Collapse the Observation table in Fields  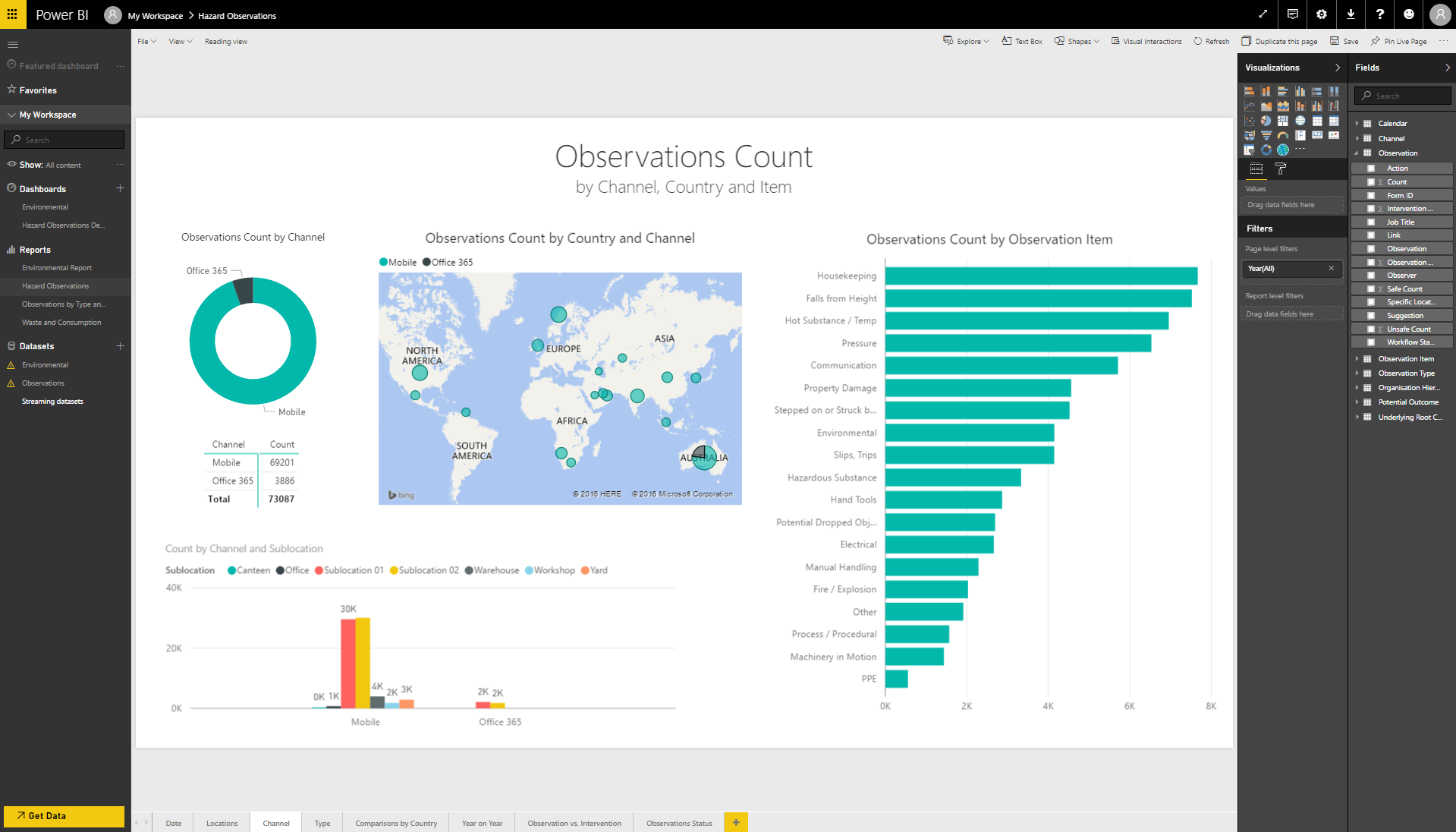point(1357,153)
